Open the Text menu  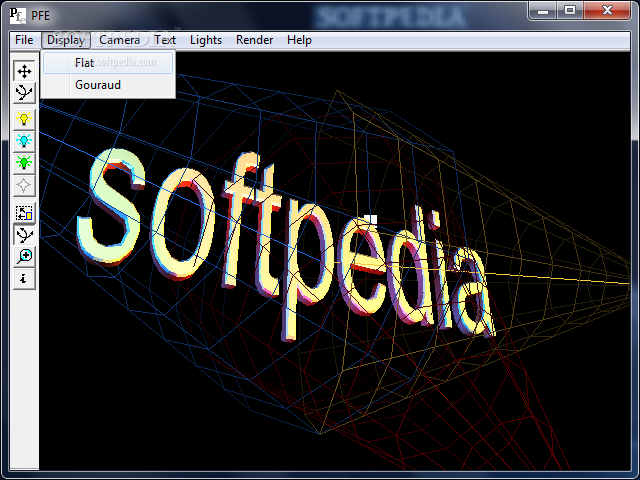pos(165,40)
